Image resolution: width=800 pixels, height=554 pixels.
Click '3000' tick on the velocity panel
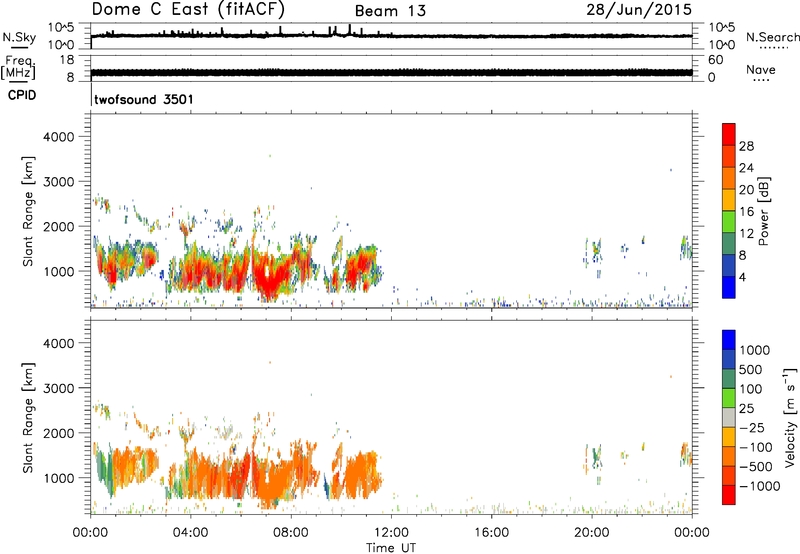click(x=58, y=388)
